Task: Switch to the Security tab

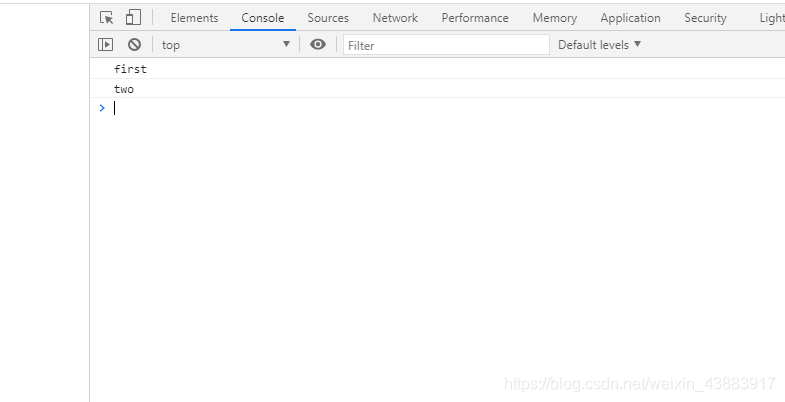Action: tap(705, 18)
